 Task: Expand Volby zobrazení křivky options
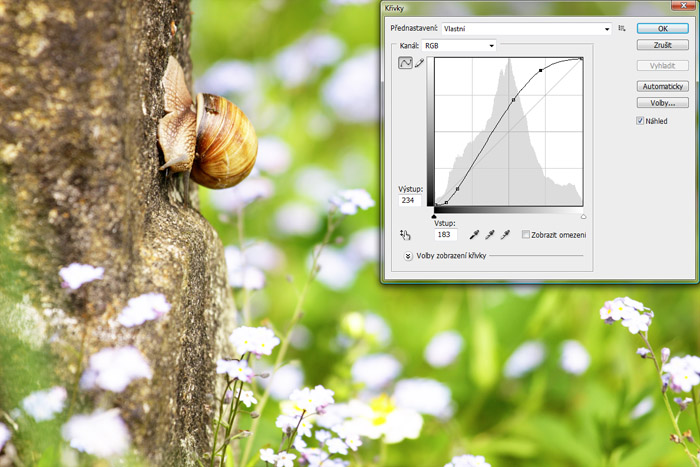[408, 256]
